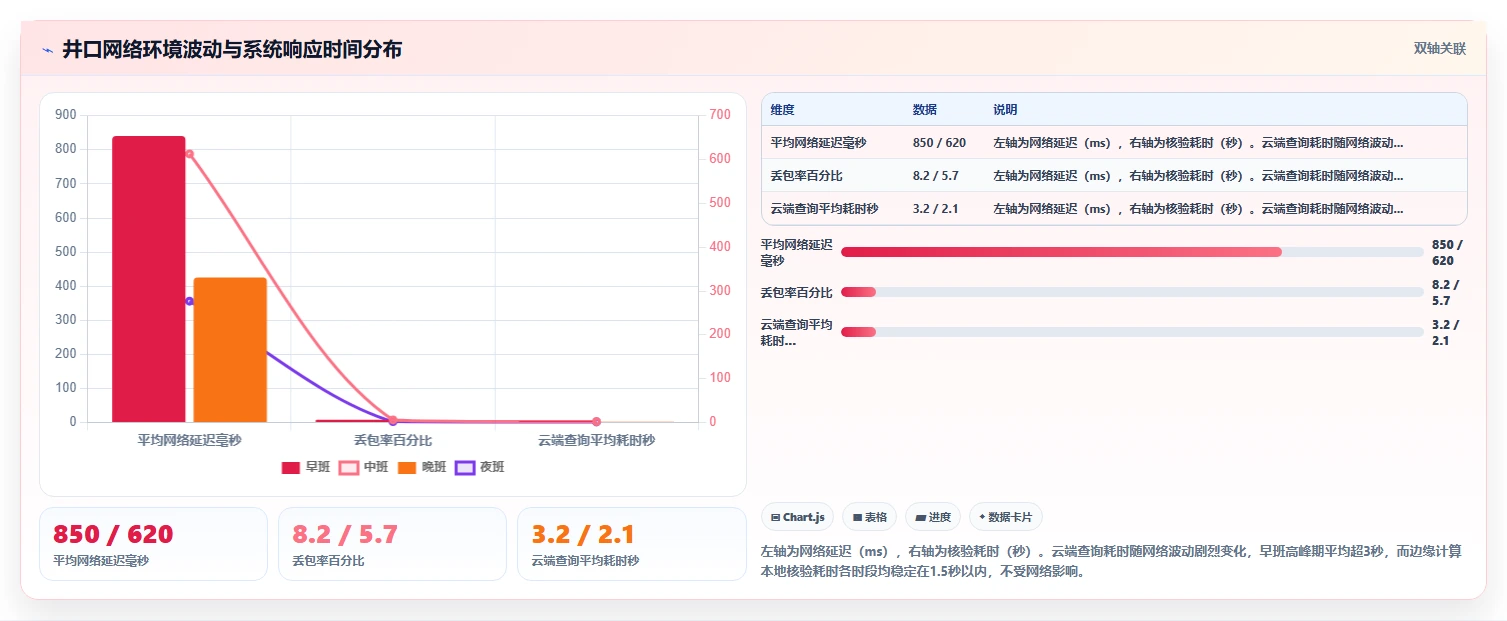This screenshot has height=621, width=1507.
Task: Click the 8.2 / 5.7 stat card
Action: click(x=392, y=544)
